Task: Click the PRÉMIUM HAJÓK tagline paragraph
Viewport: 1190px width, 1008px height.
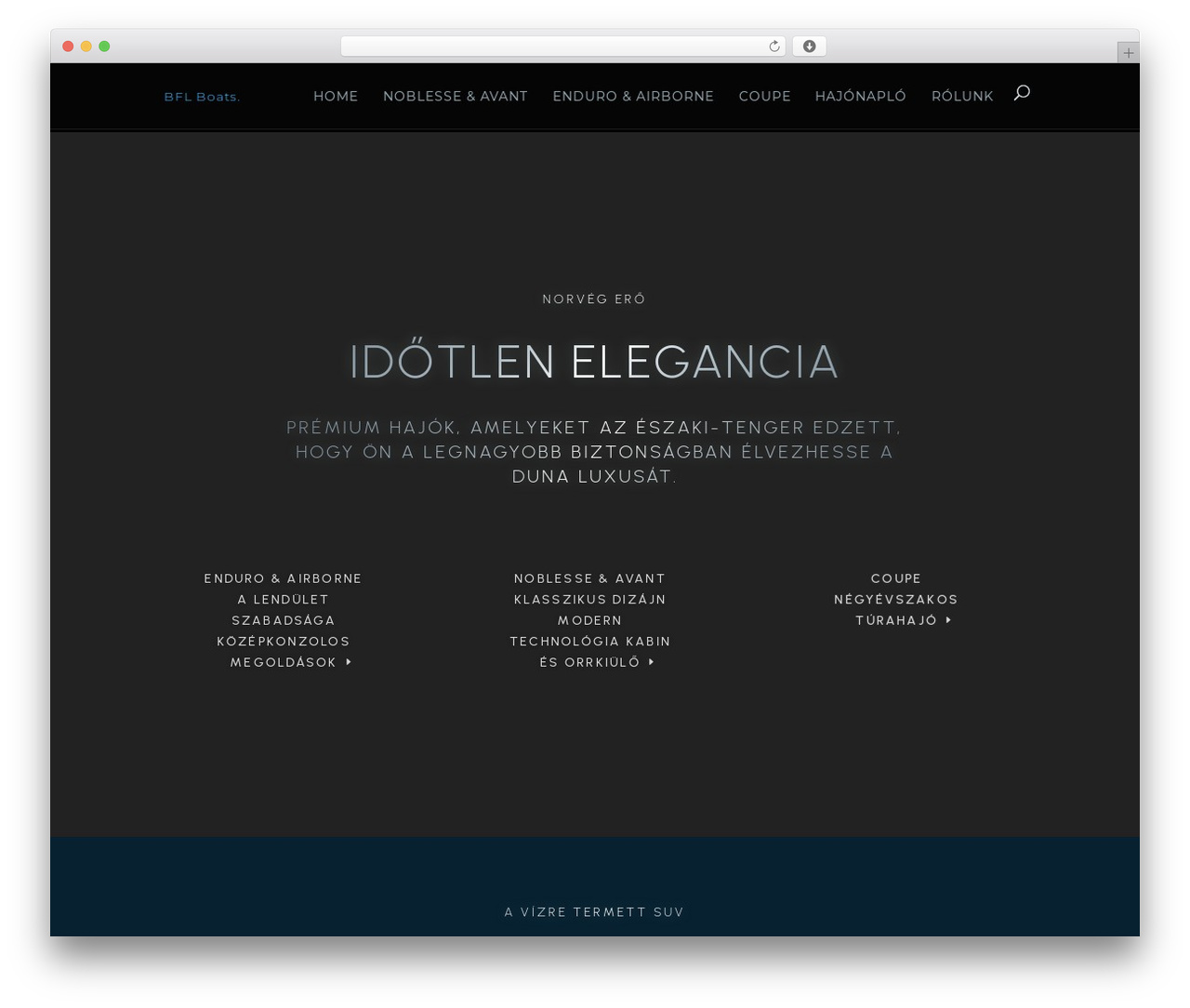Action: (x=594, y=452)
